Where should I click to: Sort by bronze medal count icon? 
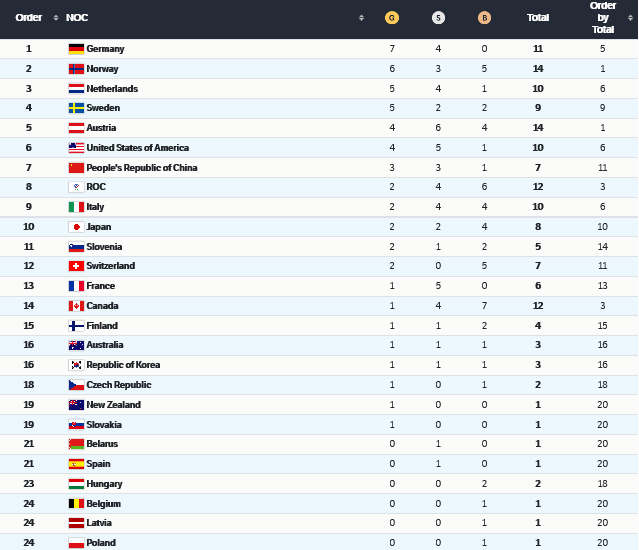click(x=484, y=18)
